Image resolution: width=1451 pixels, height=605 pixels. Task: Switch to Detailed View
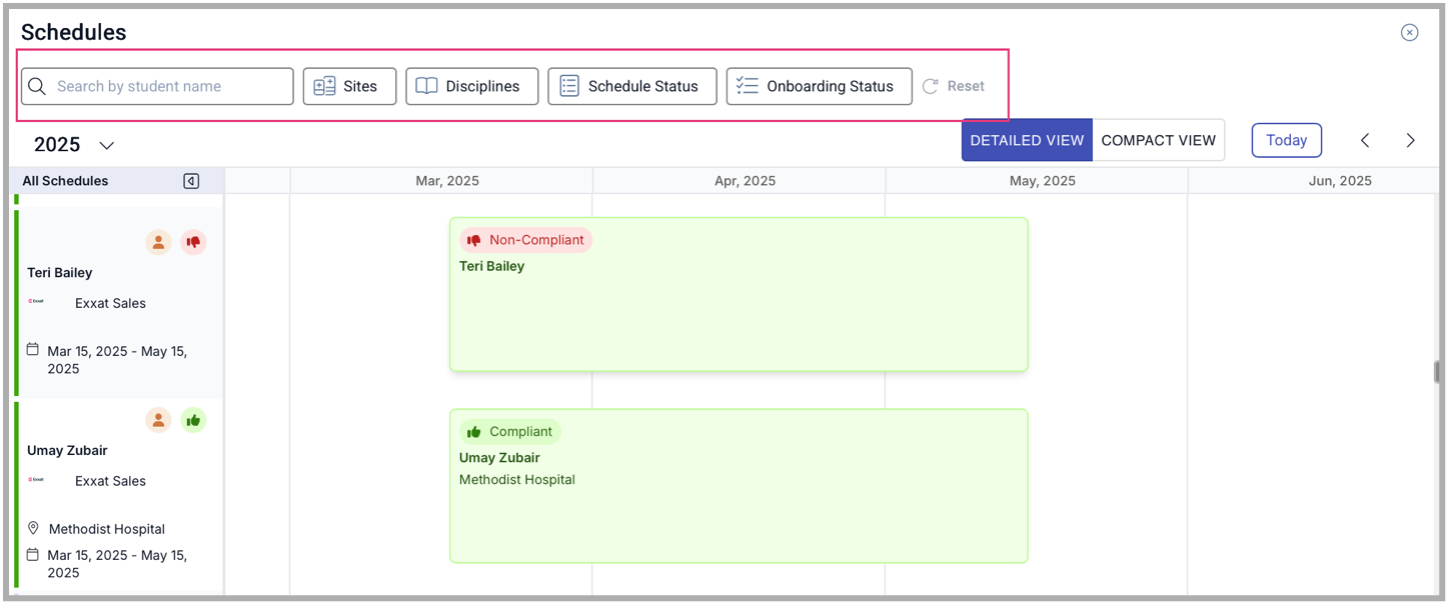point(1026,140)
